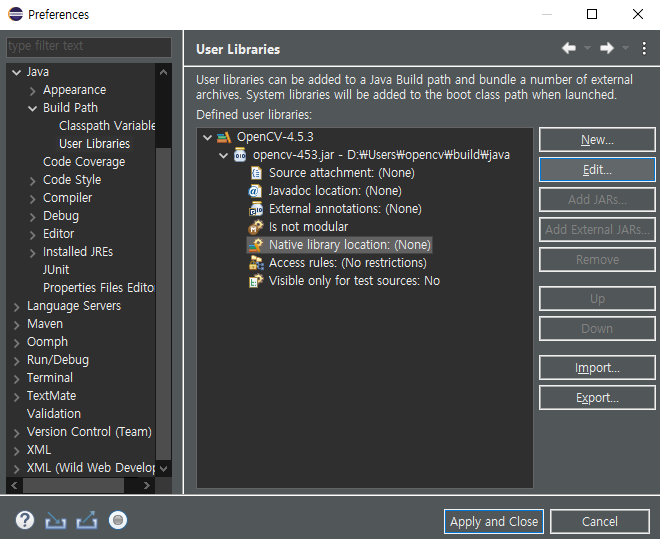This screenshot has height=539, width=660.
Task: Click the Help question mark icon
Action: point(25,520)
